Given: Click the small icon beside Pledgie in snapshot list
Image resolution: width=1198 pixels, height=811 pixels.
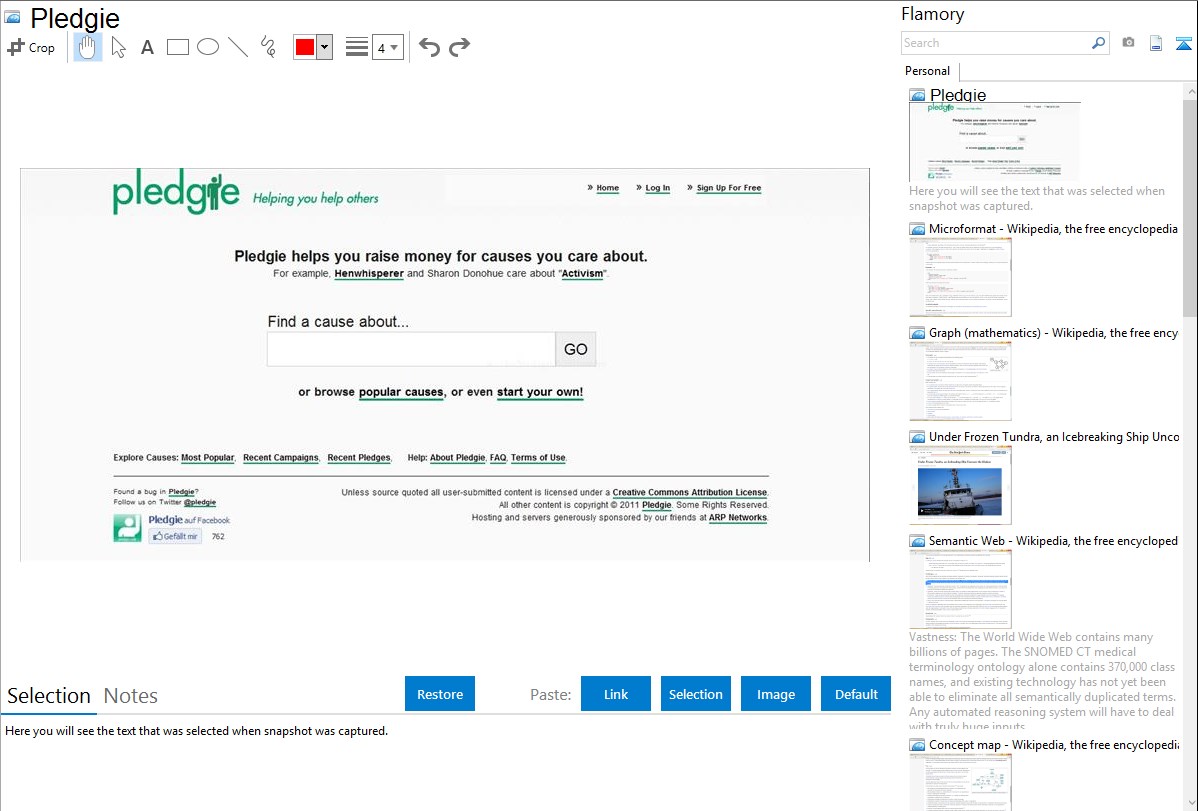Looking at the screenshot, I should click(917, 96).
